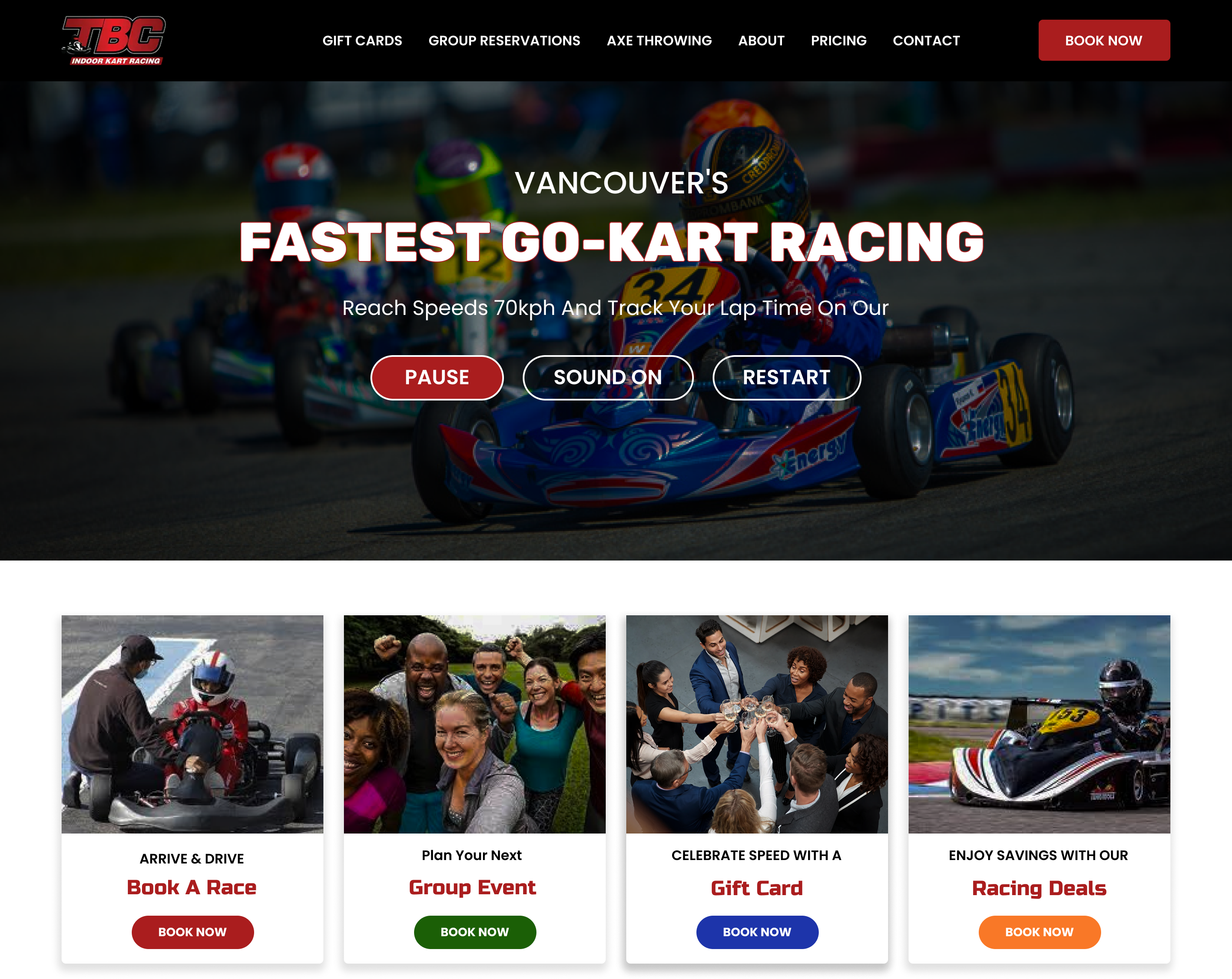Screen dimensions: 1232x979
Task: Click the Book A Race heading link
Action: point(191,887)
